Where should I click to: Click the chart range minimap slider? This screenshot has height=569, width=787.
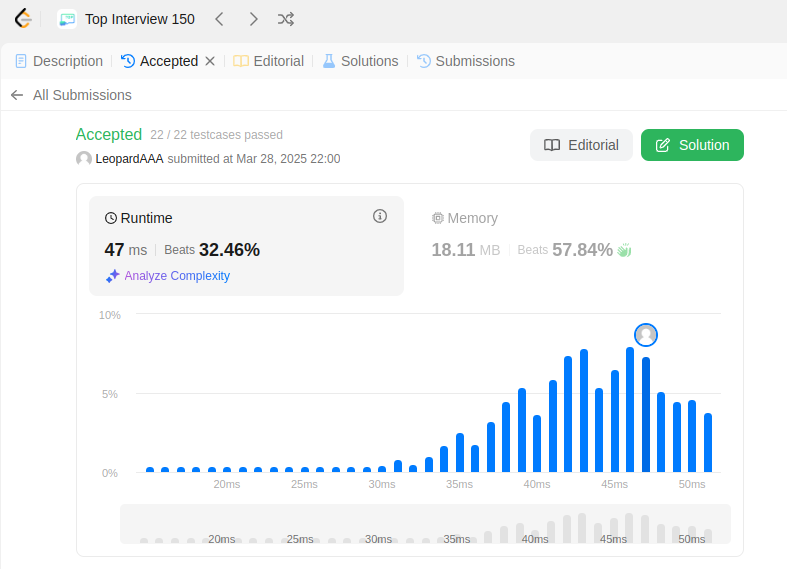click(425, 524)
